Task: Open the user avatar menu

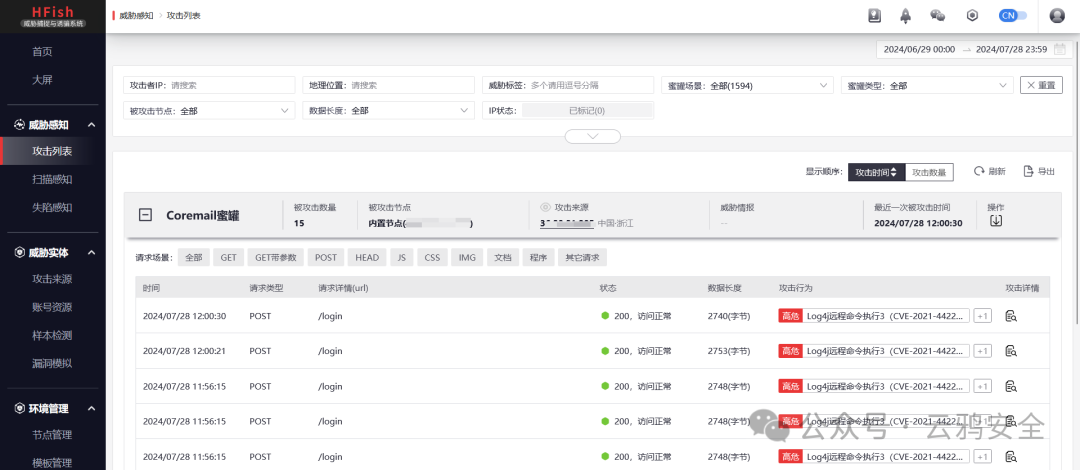Action: [x=1057, y=16]
